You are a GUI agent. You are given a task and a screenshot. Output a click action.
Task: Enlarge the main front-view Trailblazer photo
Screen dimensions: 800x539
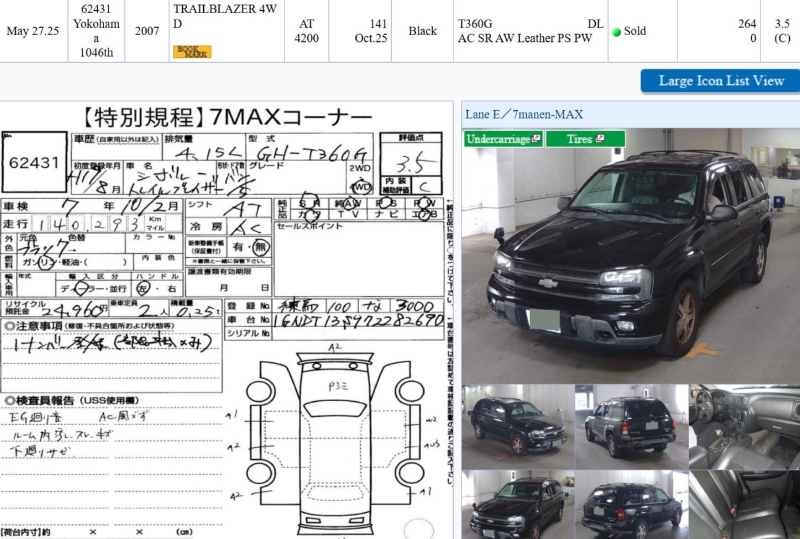tap(630, 255)
